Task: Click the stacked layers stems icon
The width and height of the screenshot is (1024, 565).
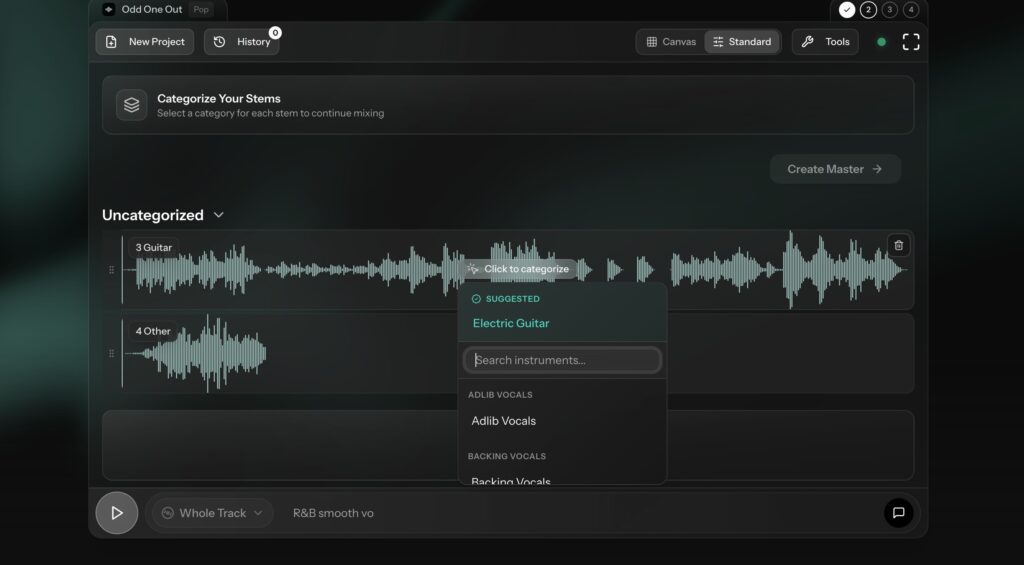Action: (x=131, y=105)
